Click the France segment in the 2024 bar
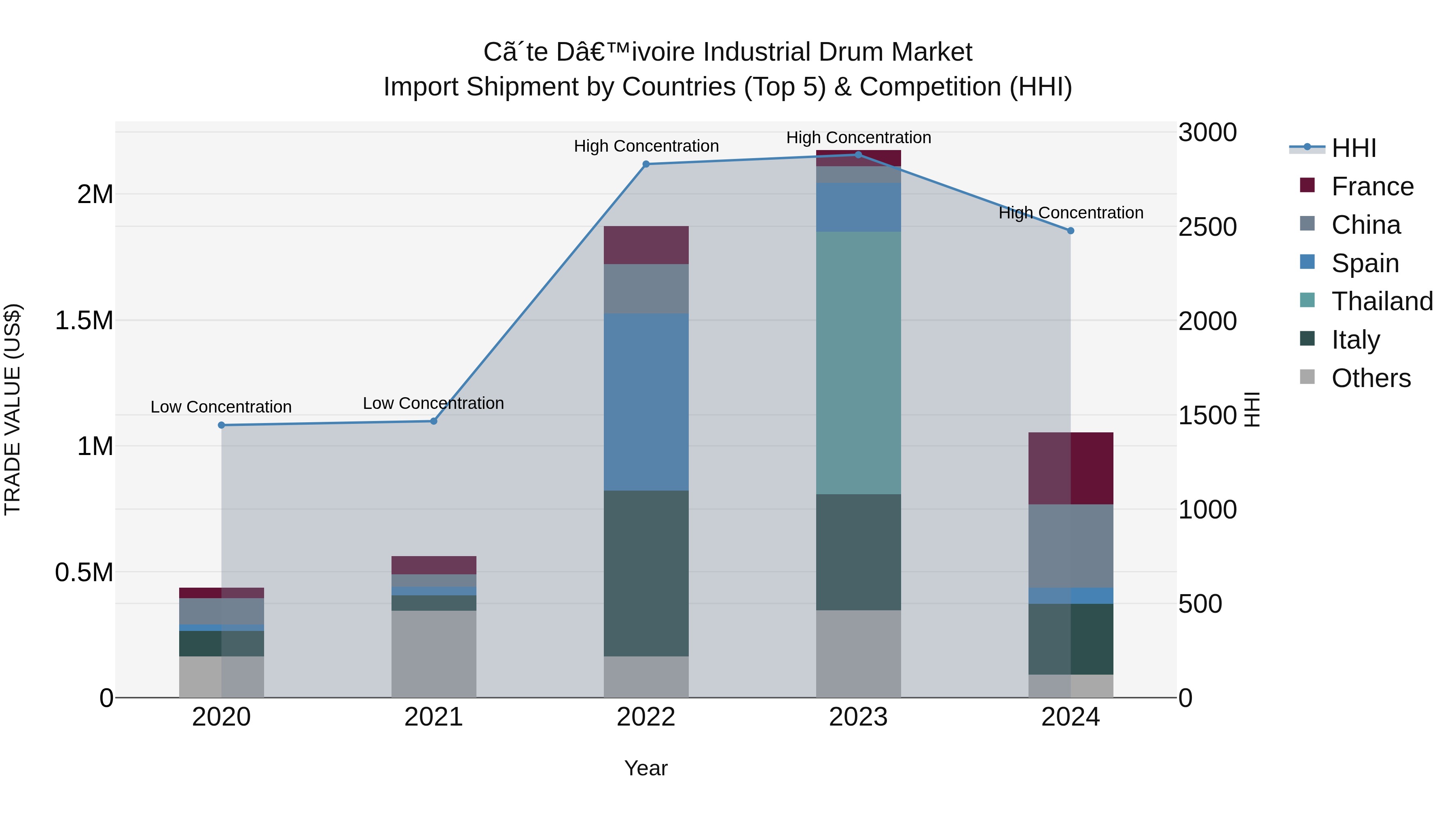Viewport: 1456px width, 819px height. [x=1071, y=469]
